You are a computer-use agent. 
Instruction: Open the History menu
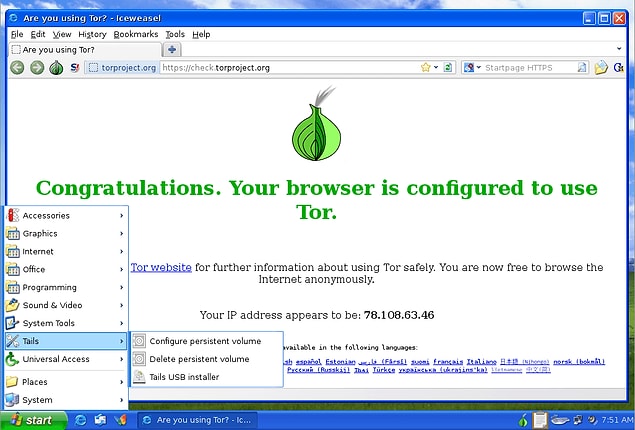coord(92,34)
